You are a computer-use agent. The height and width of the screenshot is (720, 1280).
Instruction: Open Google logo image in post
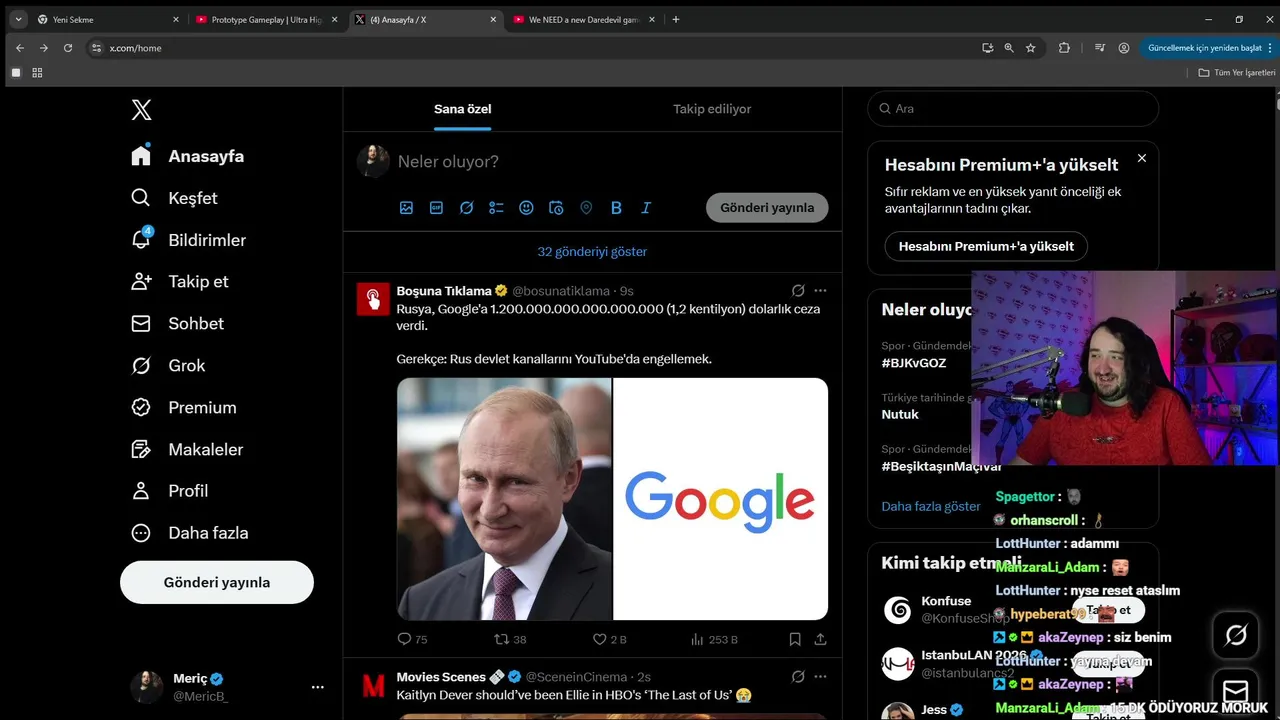[721, 499]
